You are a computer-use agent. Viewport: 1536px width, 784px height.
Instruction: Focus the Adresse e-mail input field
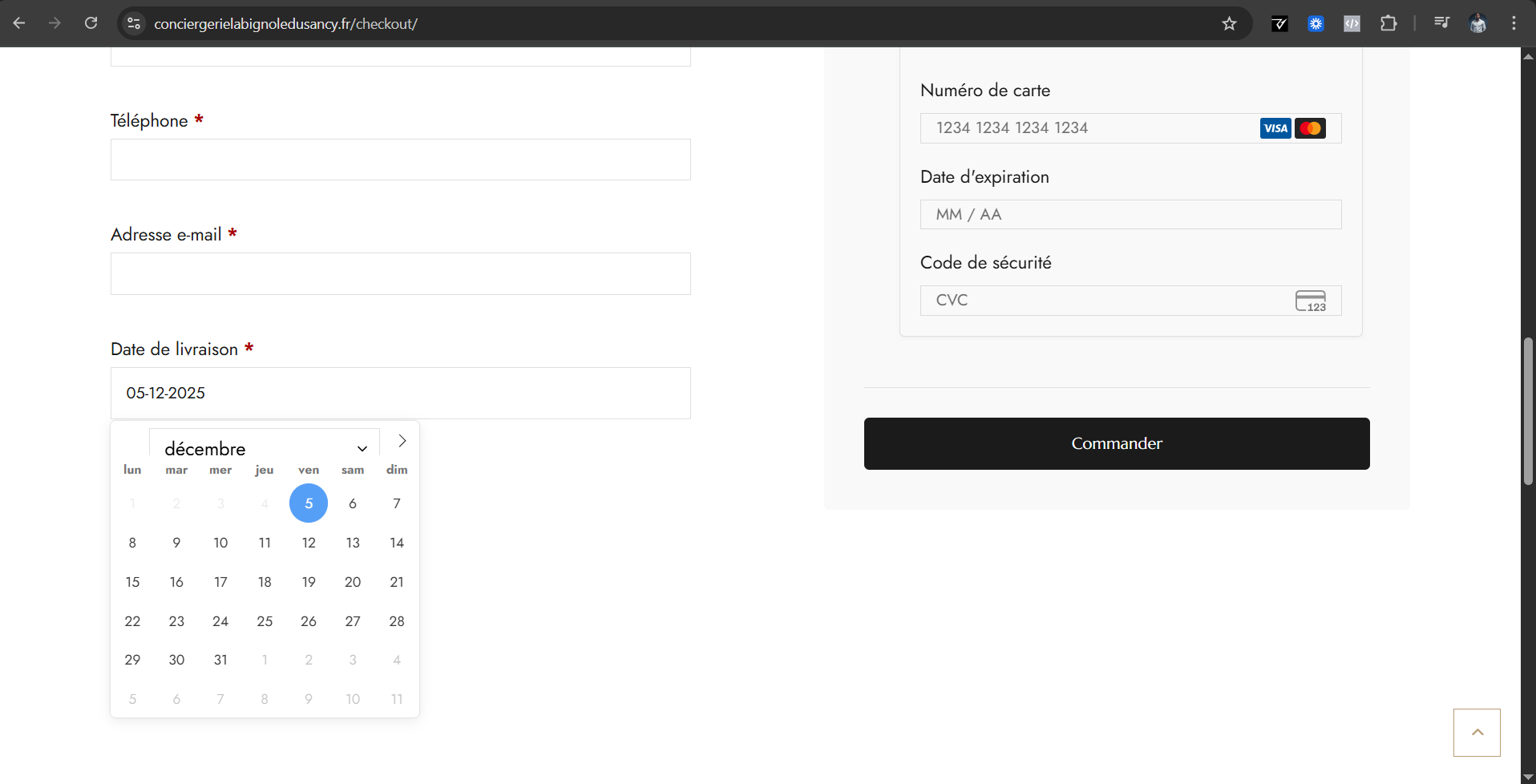point(401,274)
